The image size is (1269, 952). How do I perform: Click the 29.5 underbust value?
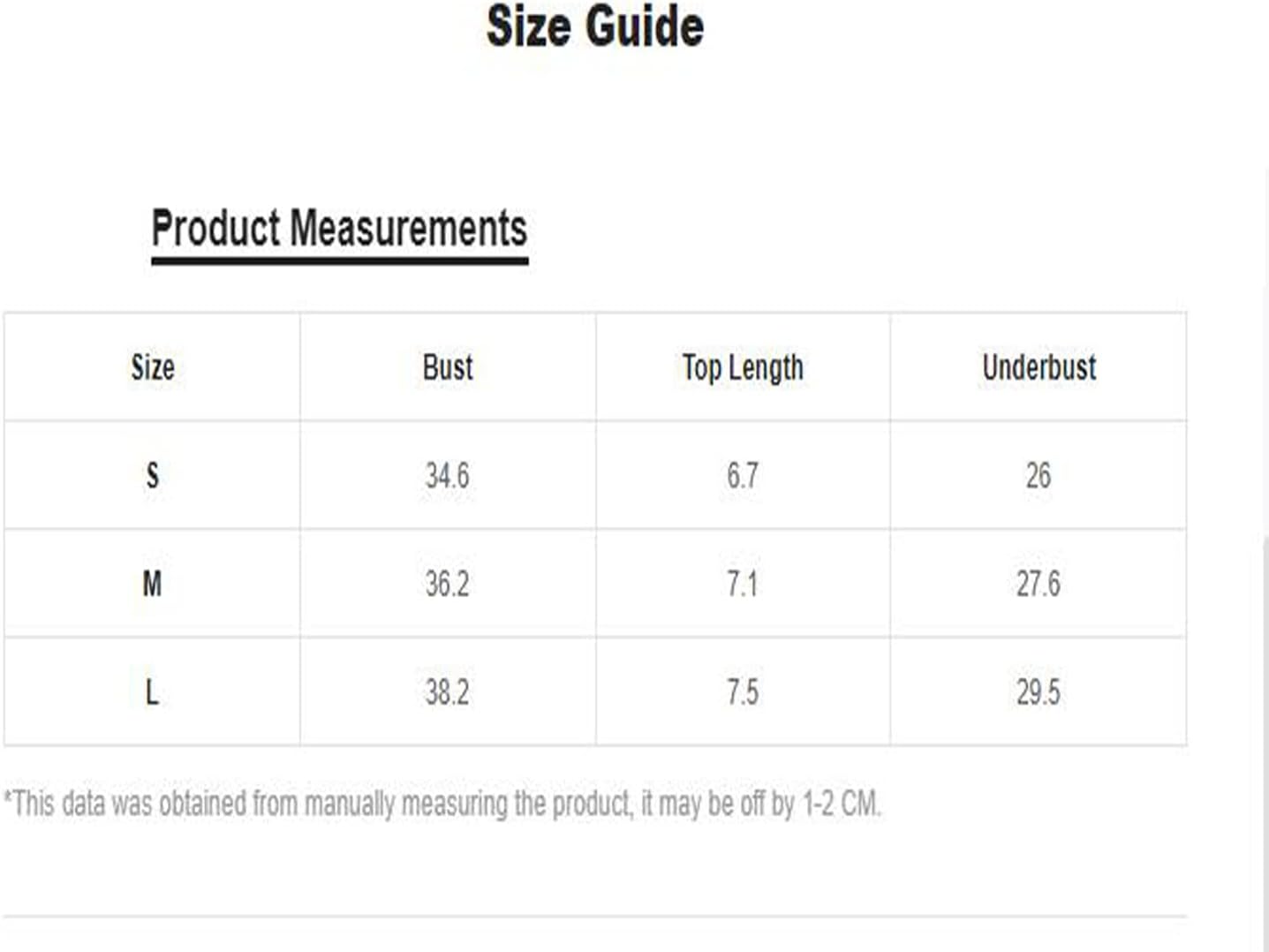click(1039, 691)
